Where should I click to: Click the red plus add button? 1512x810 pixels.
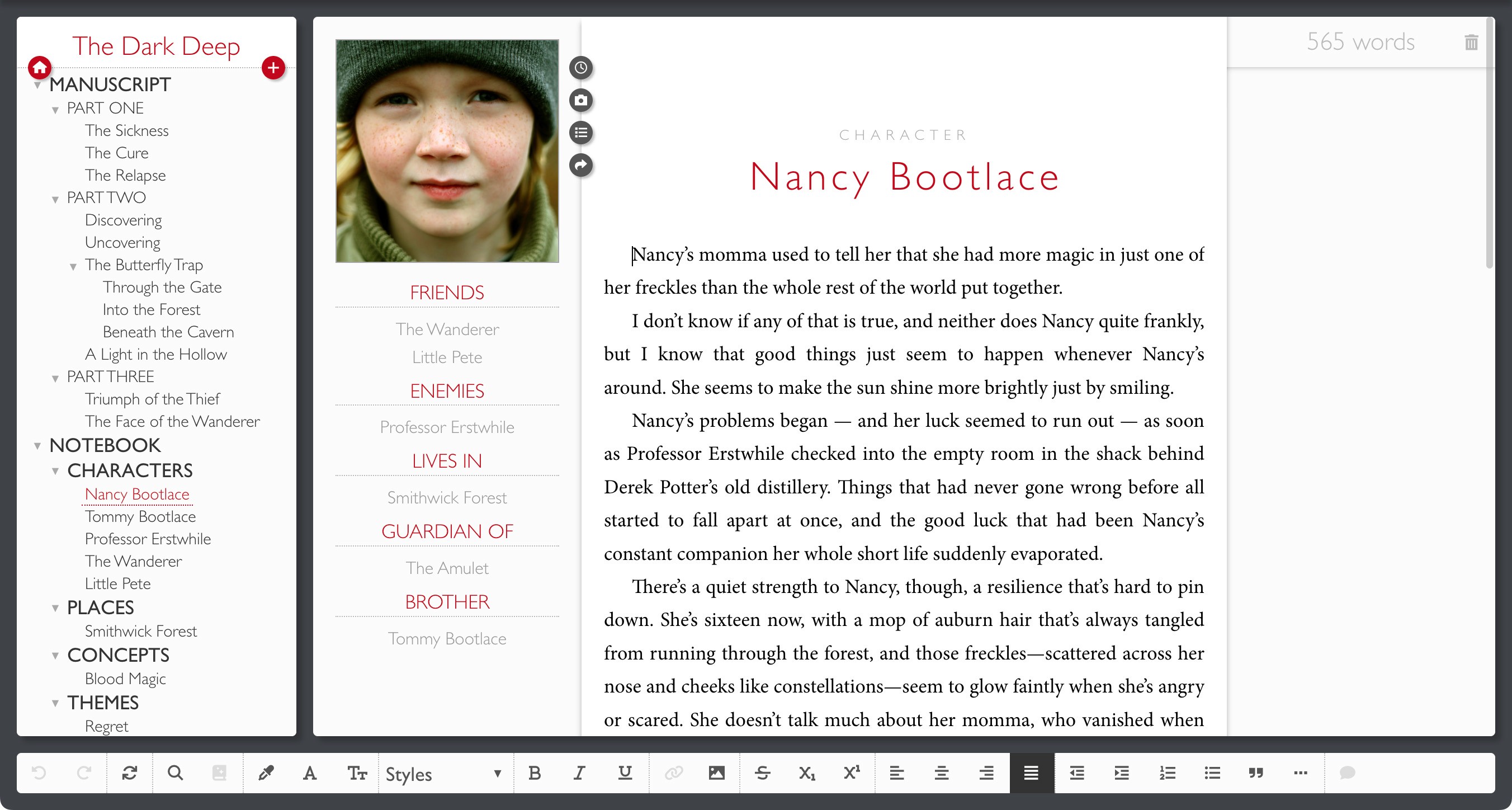point(273,68)
